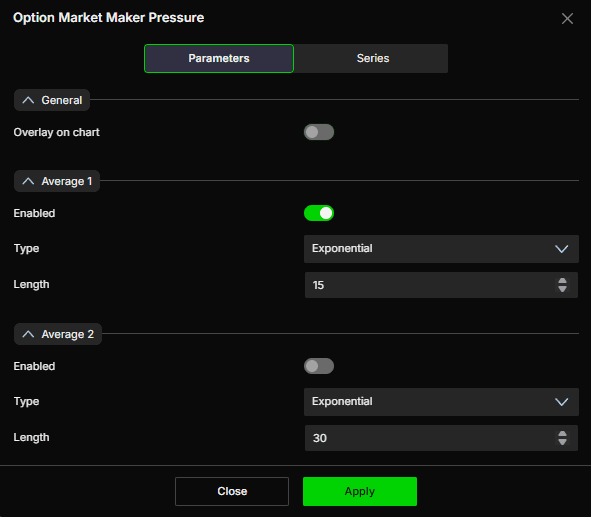Collapse the General section
Screen dimensions: 591x517
coord(52,100)
